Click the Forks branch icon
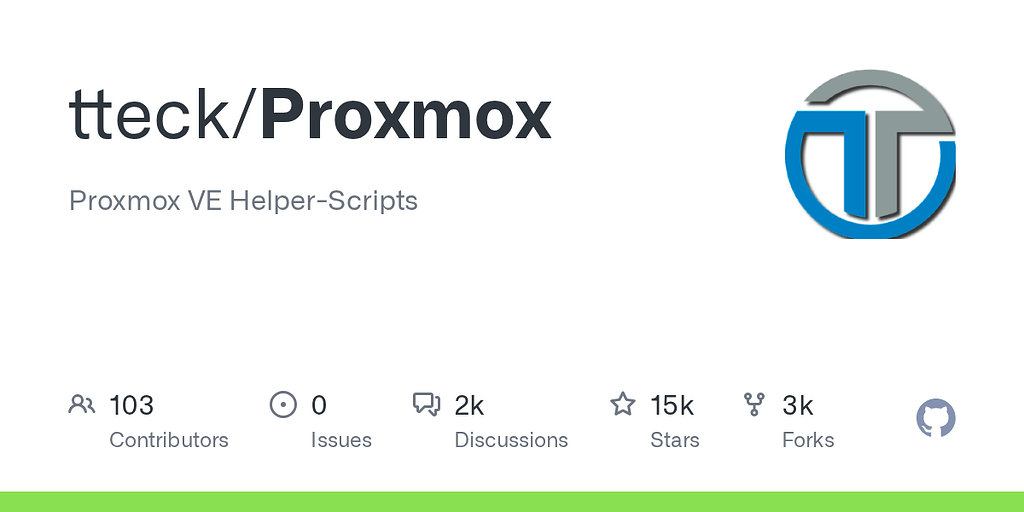The image size is (1024, 512). [755, 405]
